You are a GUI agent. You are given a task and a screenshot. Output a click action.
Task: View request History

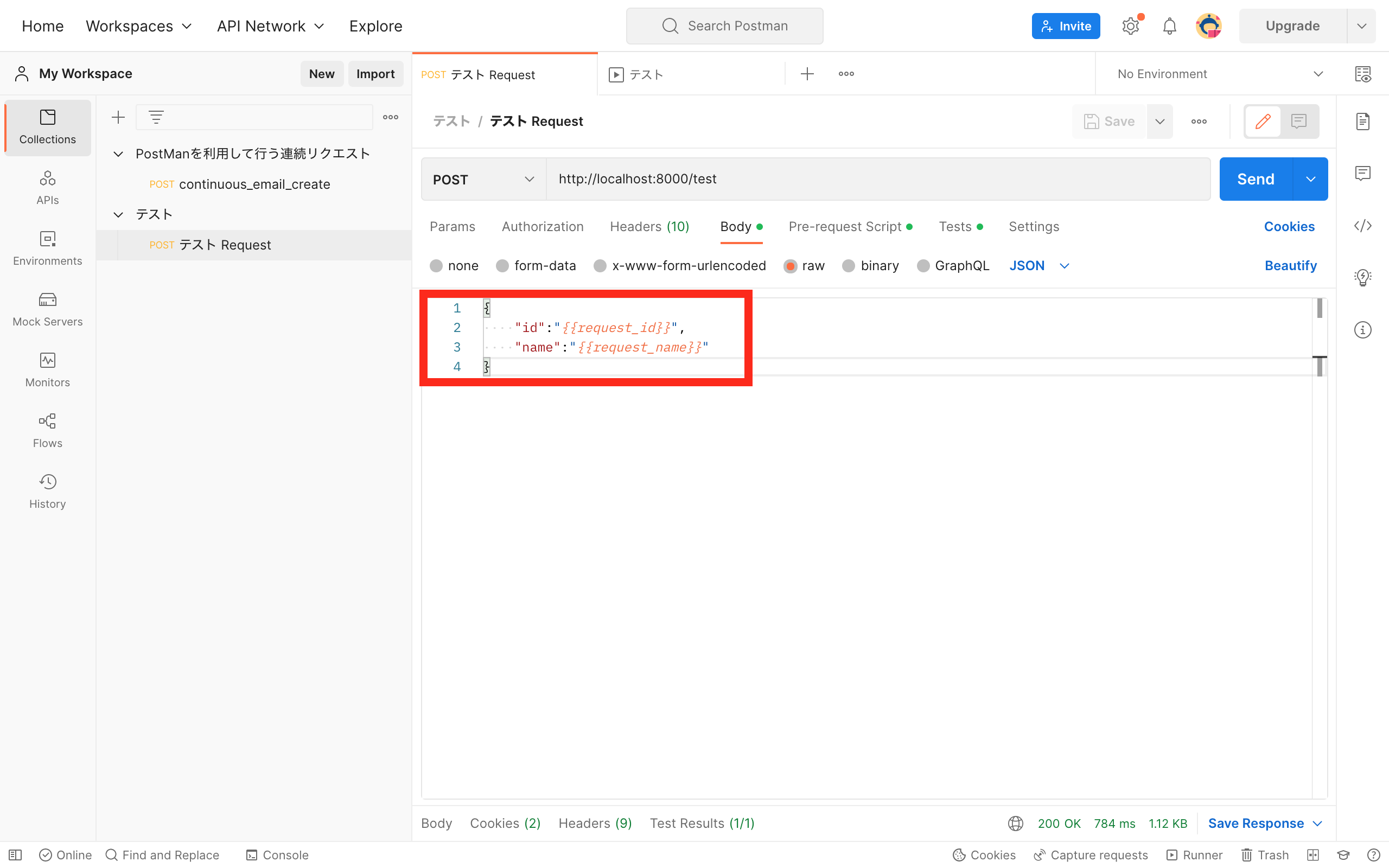(x=47, y=490)
